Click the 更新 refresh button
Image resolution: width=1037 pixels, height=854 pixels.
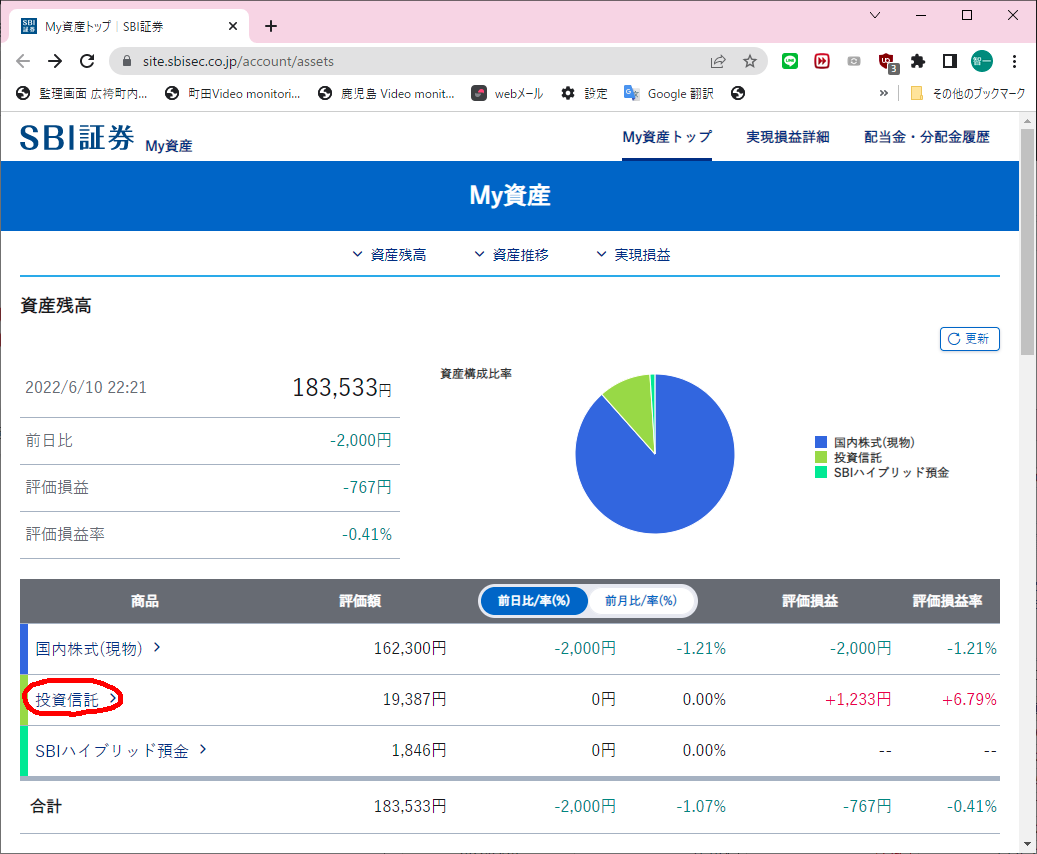point(969,339)
